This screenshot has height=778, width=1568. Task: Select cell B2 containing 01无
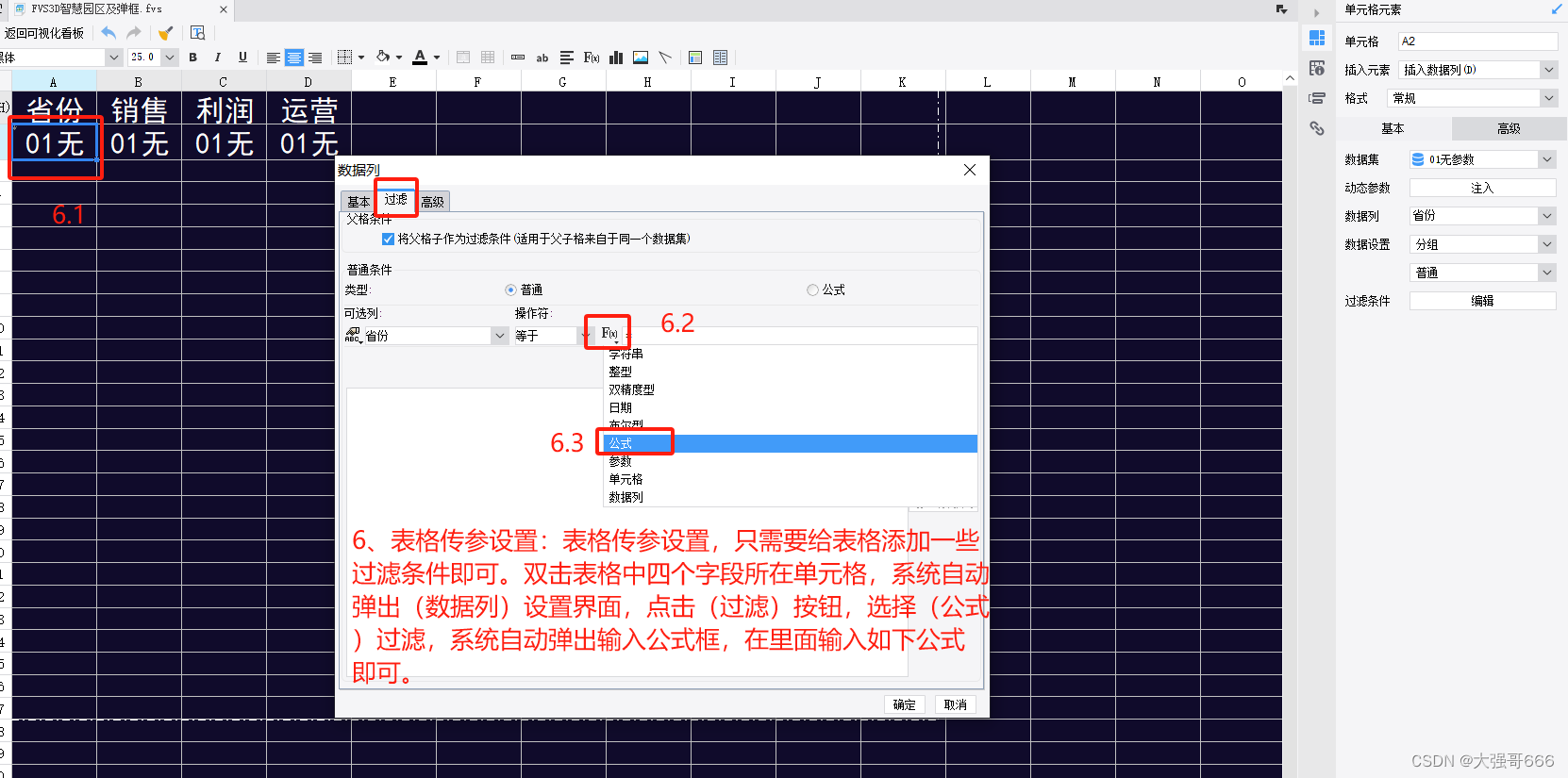click(x=139, y=143)
